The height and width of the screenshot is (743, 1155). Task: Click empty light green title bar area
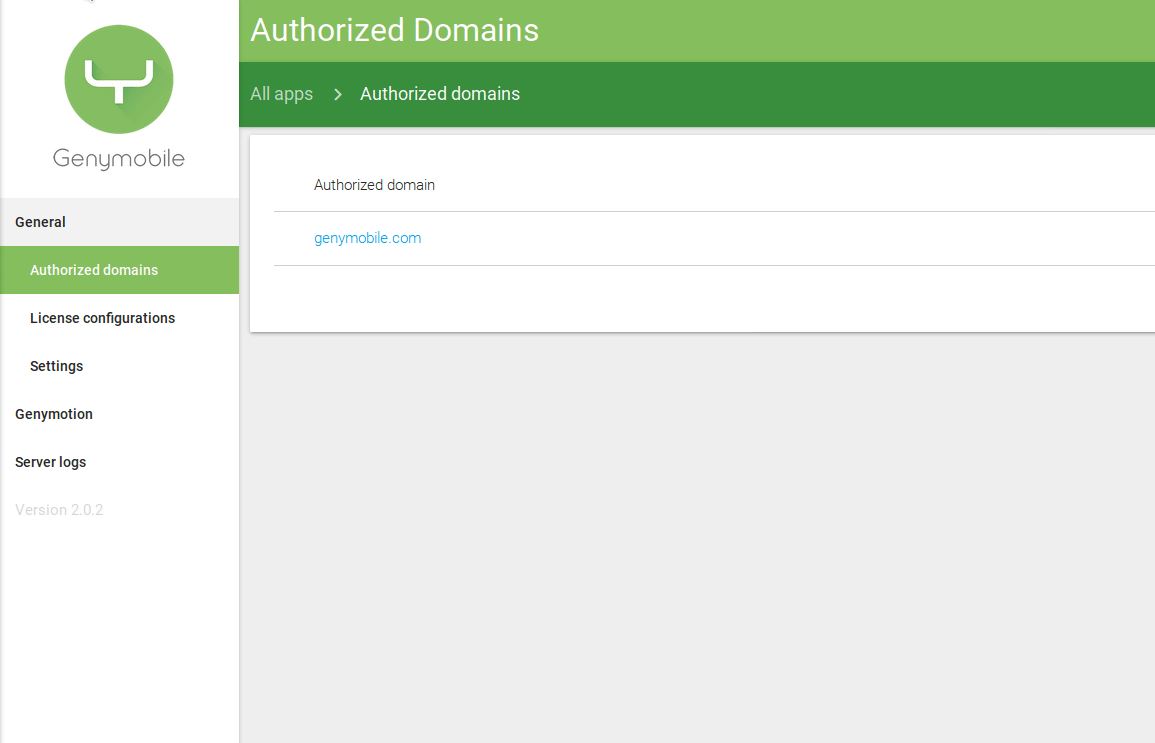coord(850,30)
